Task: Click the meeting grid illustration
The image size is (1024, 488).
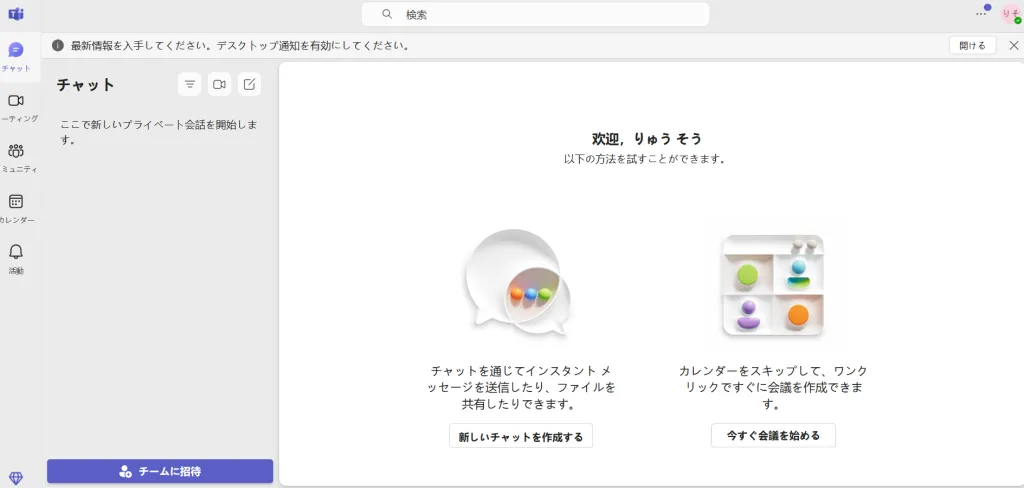Action: [x=773, y=285]
